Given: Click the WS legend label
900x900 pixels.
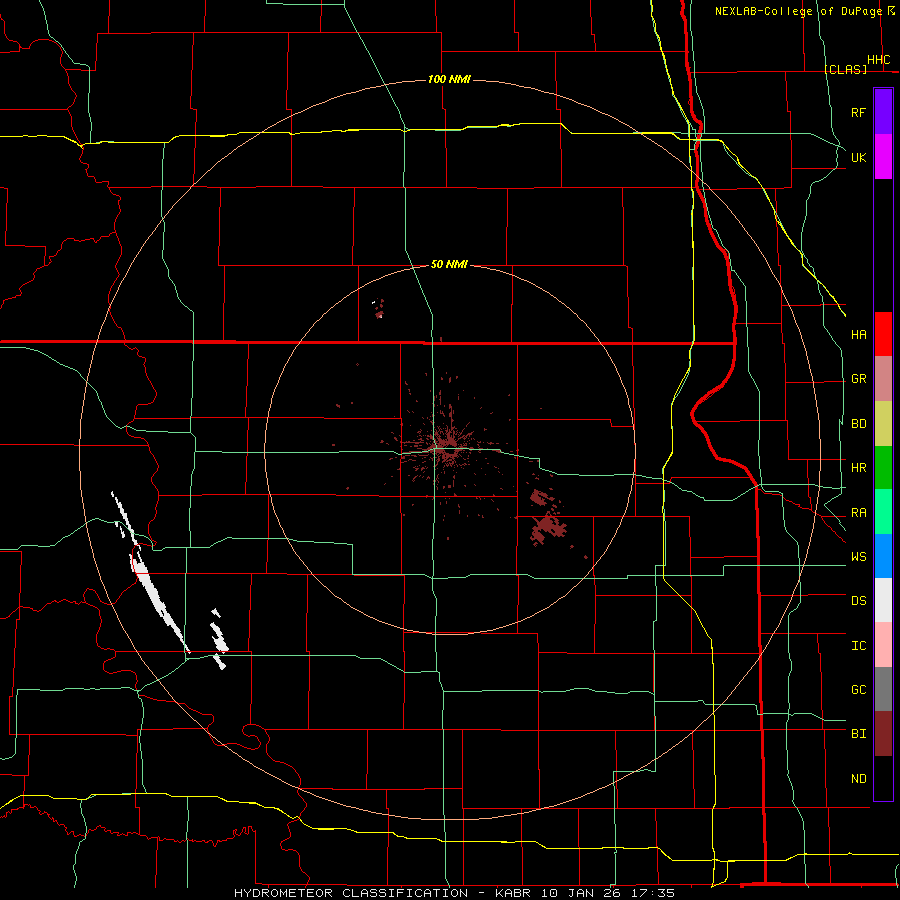Looking at the screenshot, I should point(858,556).
